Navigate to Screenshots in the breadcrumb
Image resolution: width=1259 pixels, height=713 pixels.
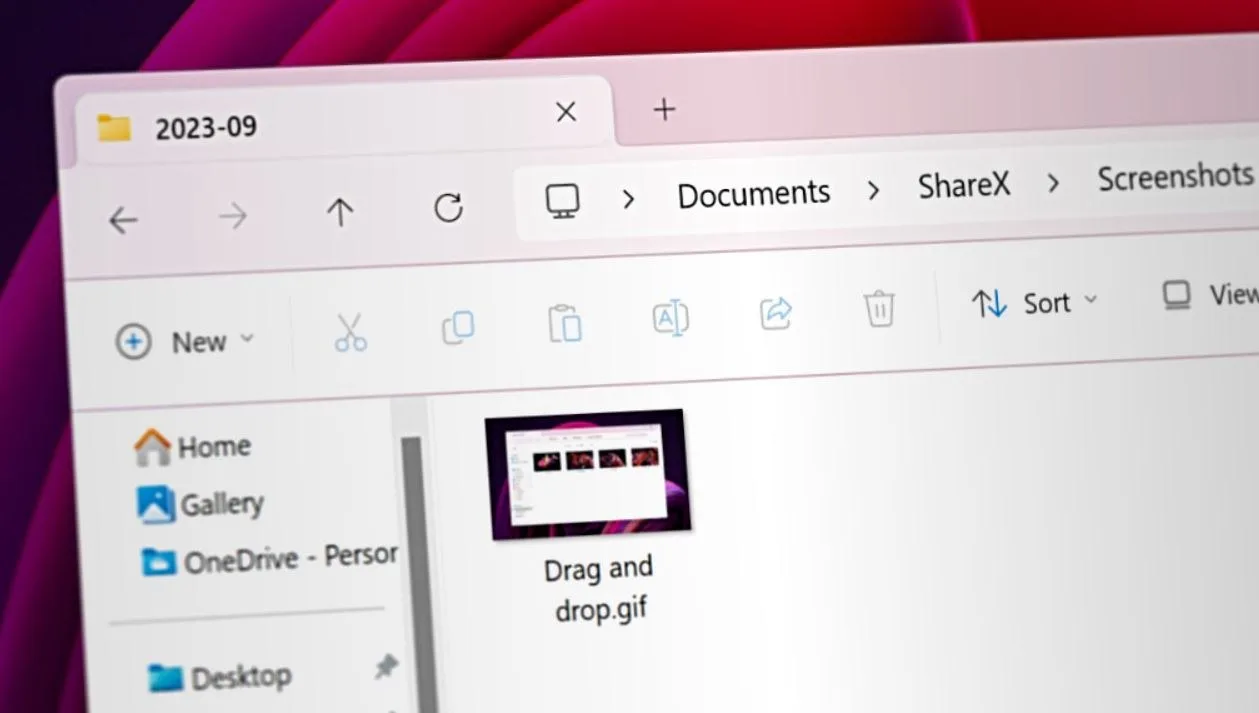1175,178
